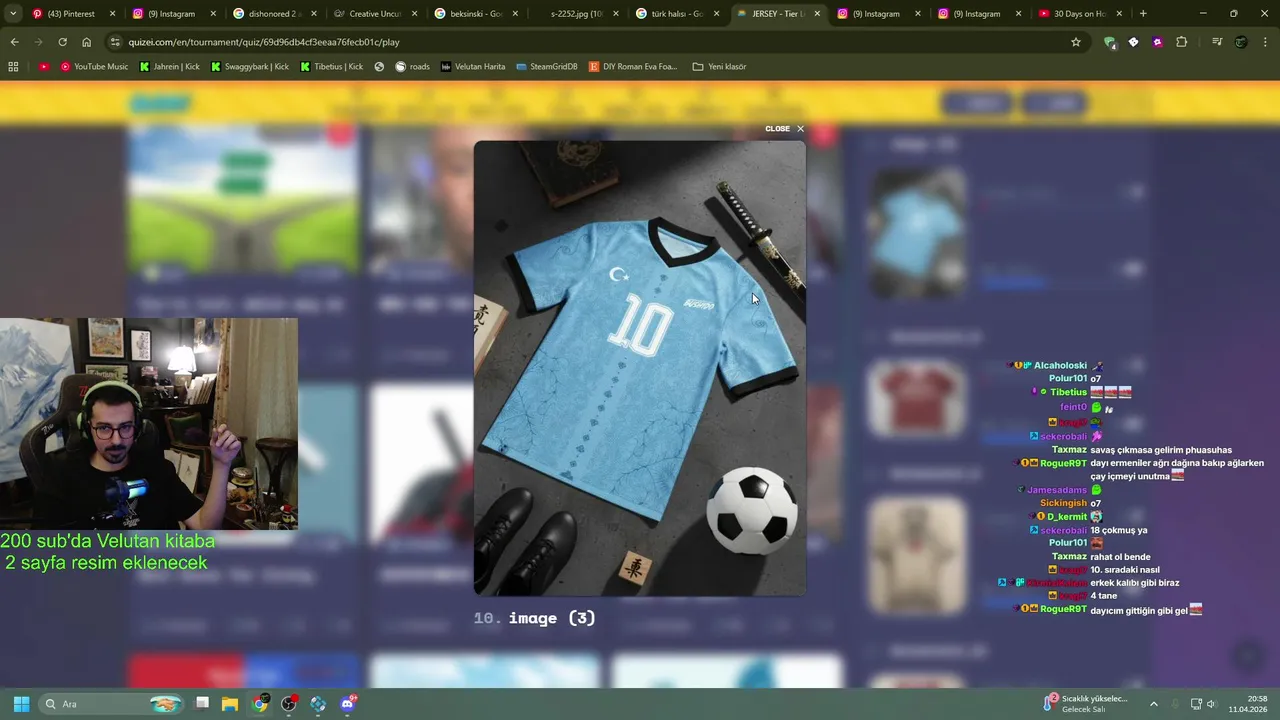Open the apps grid in bookmarks bar
Screen dimensions: 1280x720
point(13,66)
